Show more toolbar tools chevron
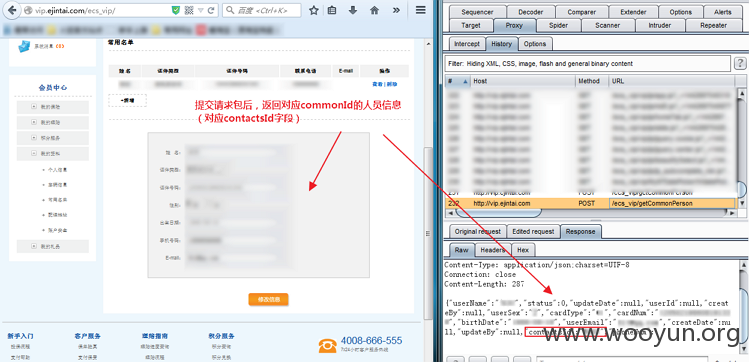The image size is (749, 362). pyautogui.click(x=396, y=10)
